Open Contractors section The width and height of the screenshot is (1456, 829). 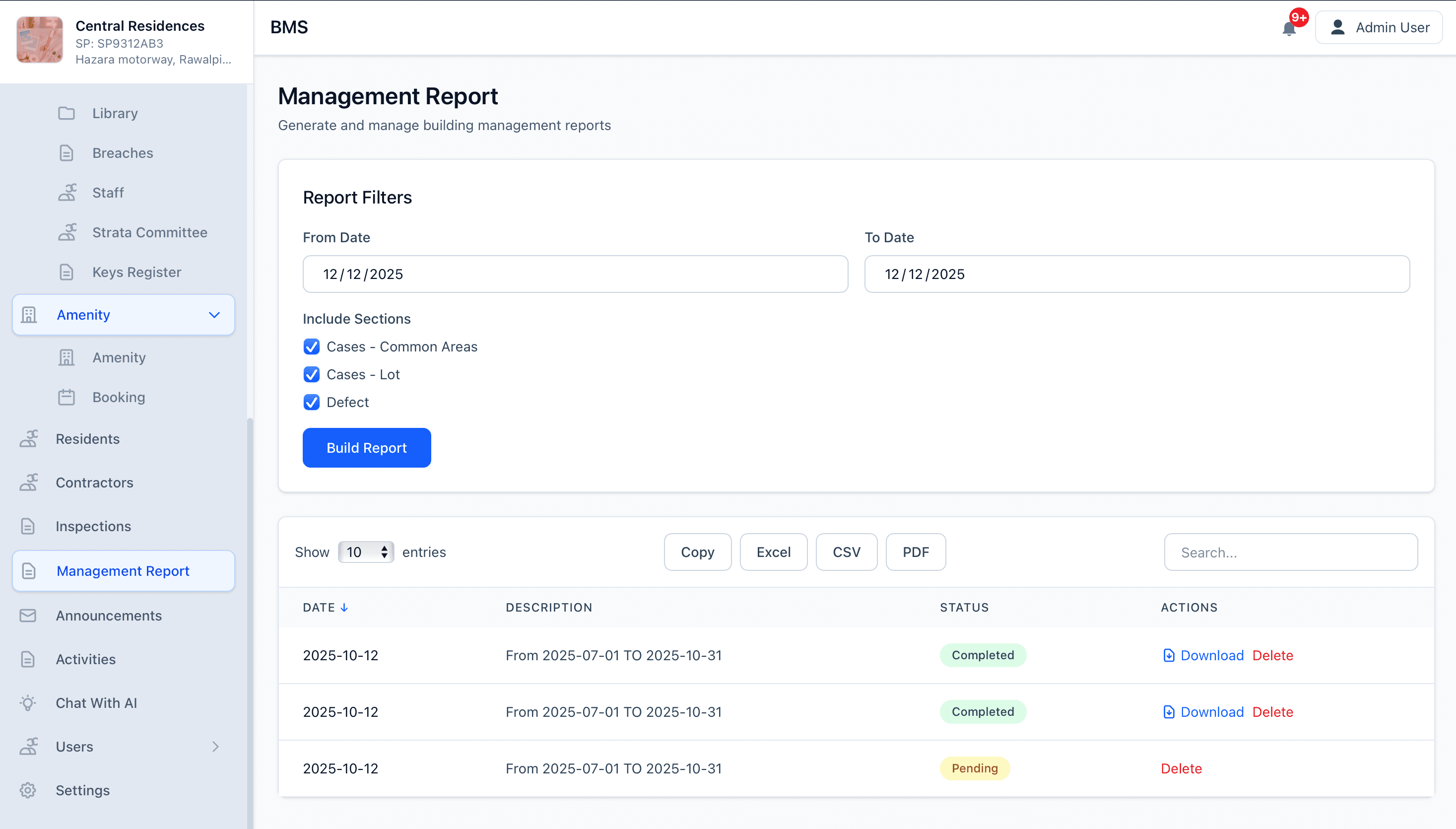tap(94, 483)
